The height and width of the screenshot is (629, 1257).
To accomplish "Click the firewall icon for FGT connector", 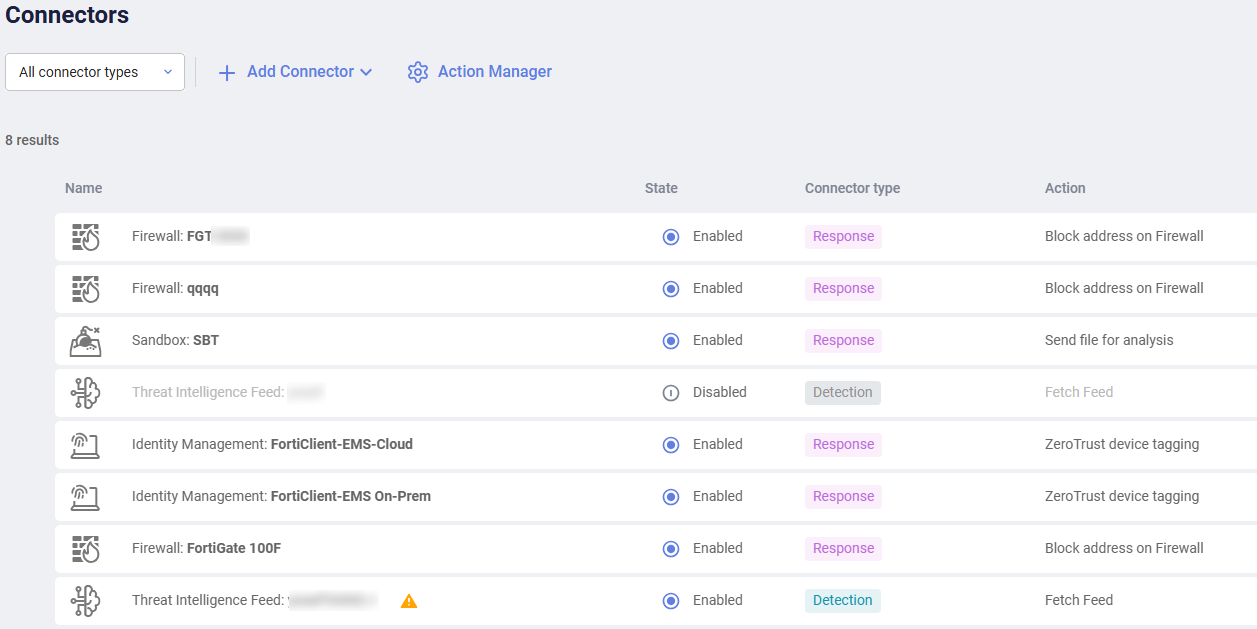I will 86,237.
